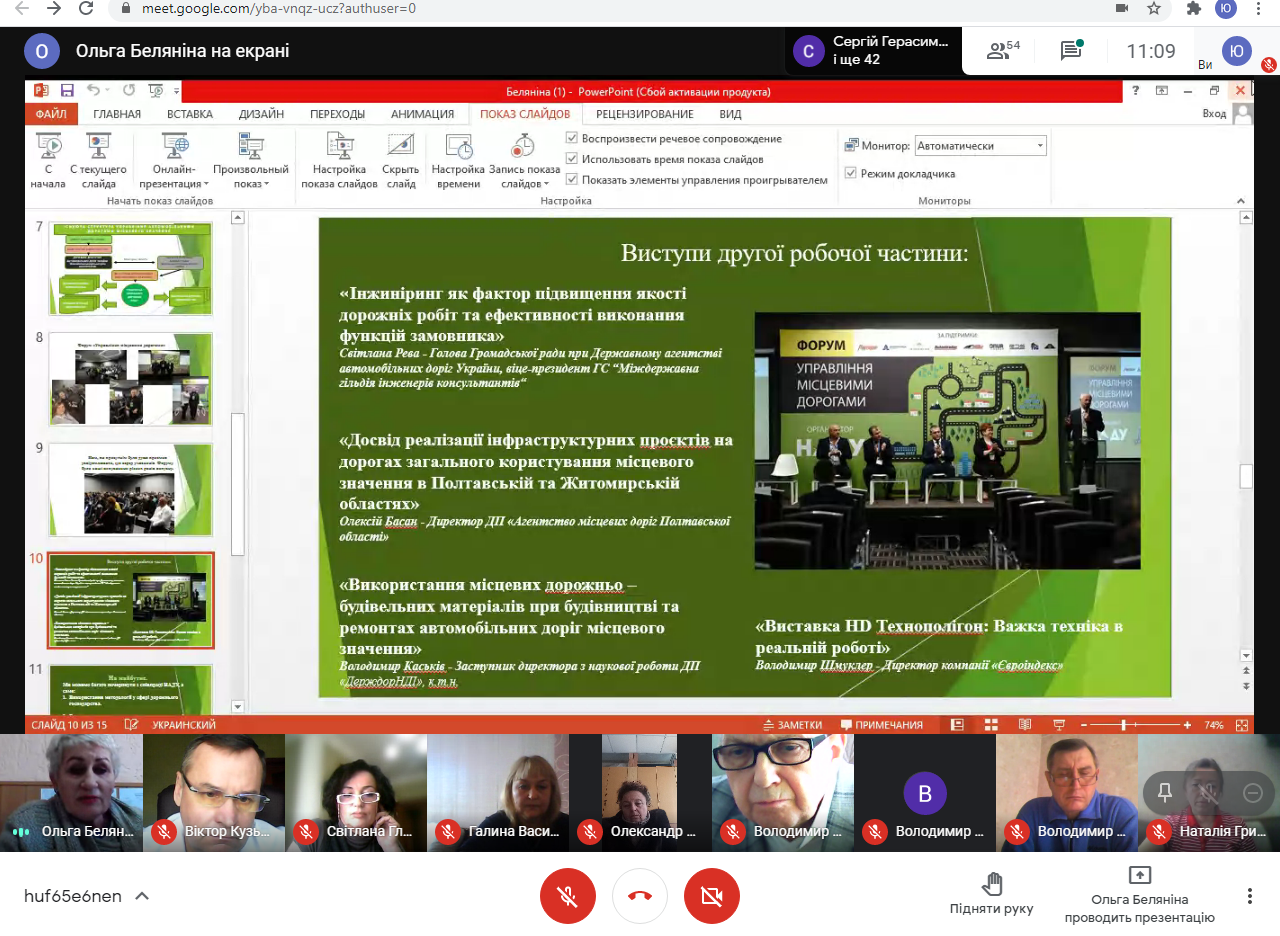The height and width of the screenshot is (936, 1280).
Task: Toggle Использовать время показа слайдов checkbox
Action: [x=572, y=159]
